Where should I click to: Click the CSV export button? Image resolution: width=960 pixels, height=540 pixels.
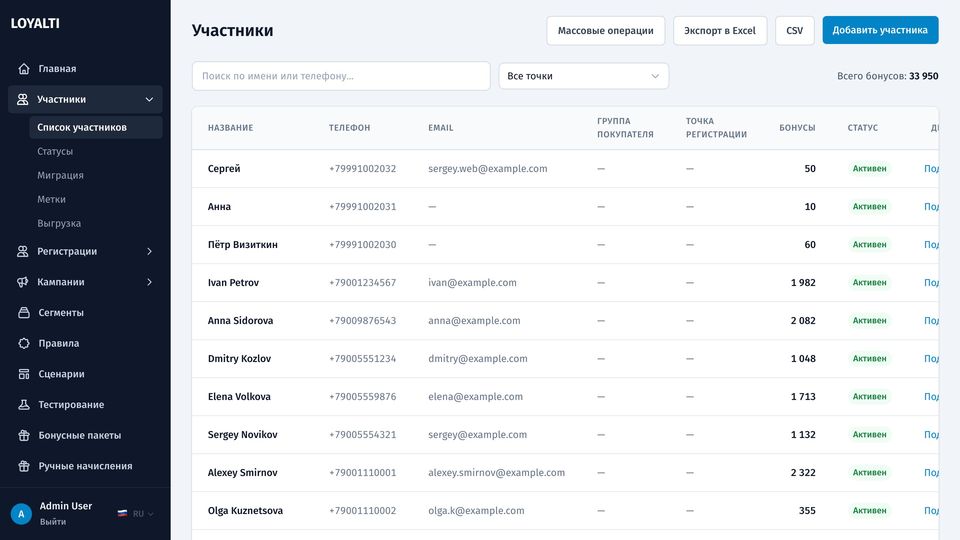point(795,31)
